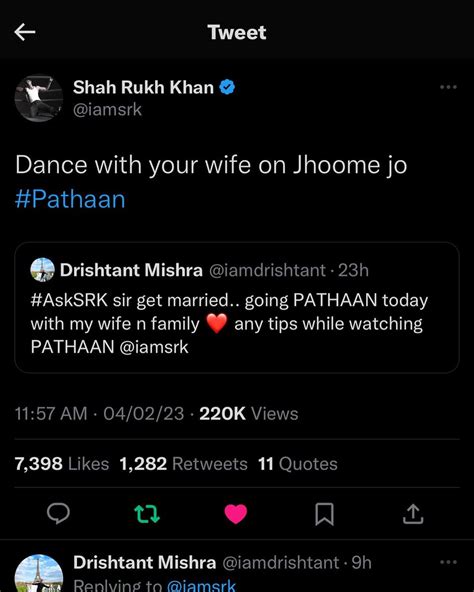Screen dimensions: 474x592
Task: Open the #Pathaan hashtag link
Action: (x=70, y=199)
